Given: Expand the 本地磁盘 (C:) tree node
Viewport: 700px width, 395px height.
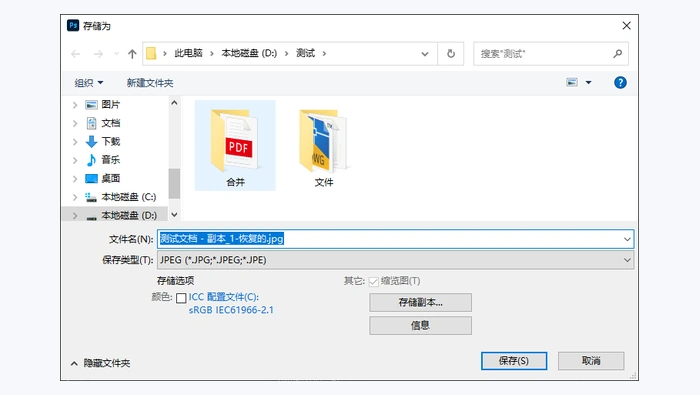Looking at the screenshot, I should (x=75, y=197).
